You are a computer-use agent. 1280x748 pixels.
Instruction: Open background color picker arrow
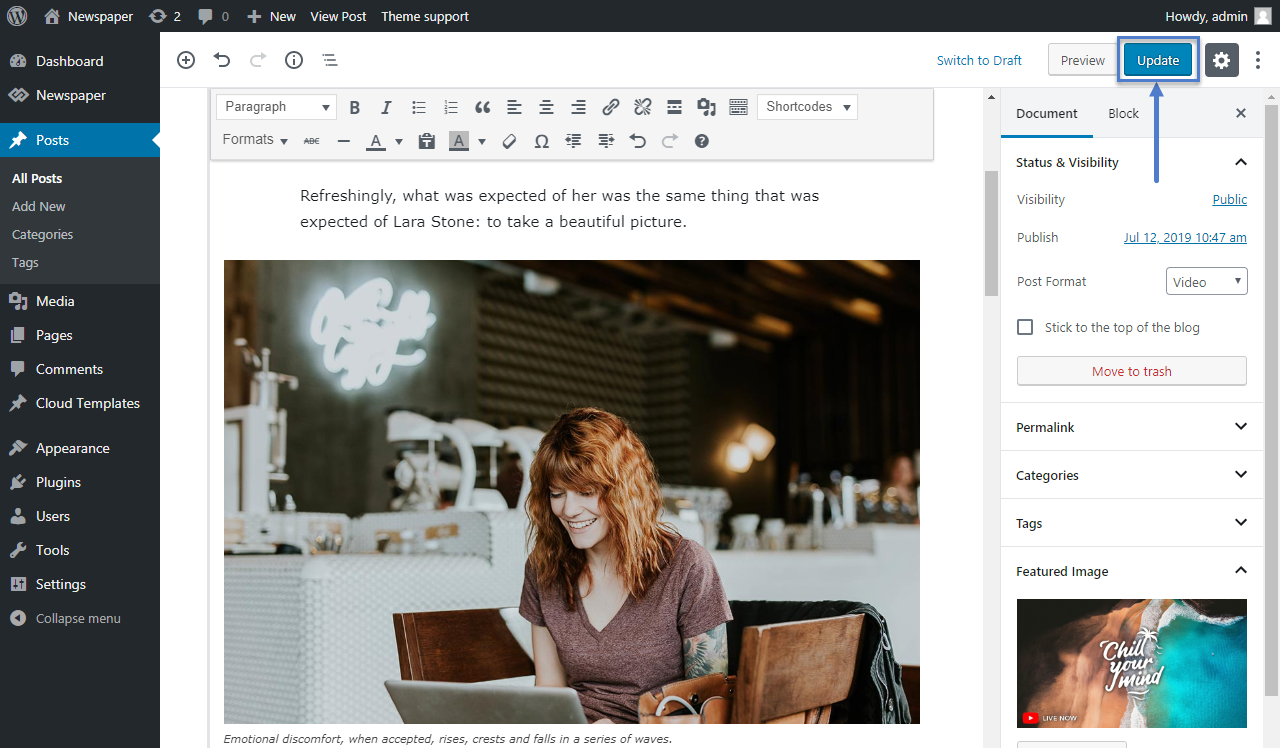click(x=482, y=141)
